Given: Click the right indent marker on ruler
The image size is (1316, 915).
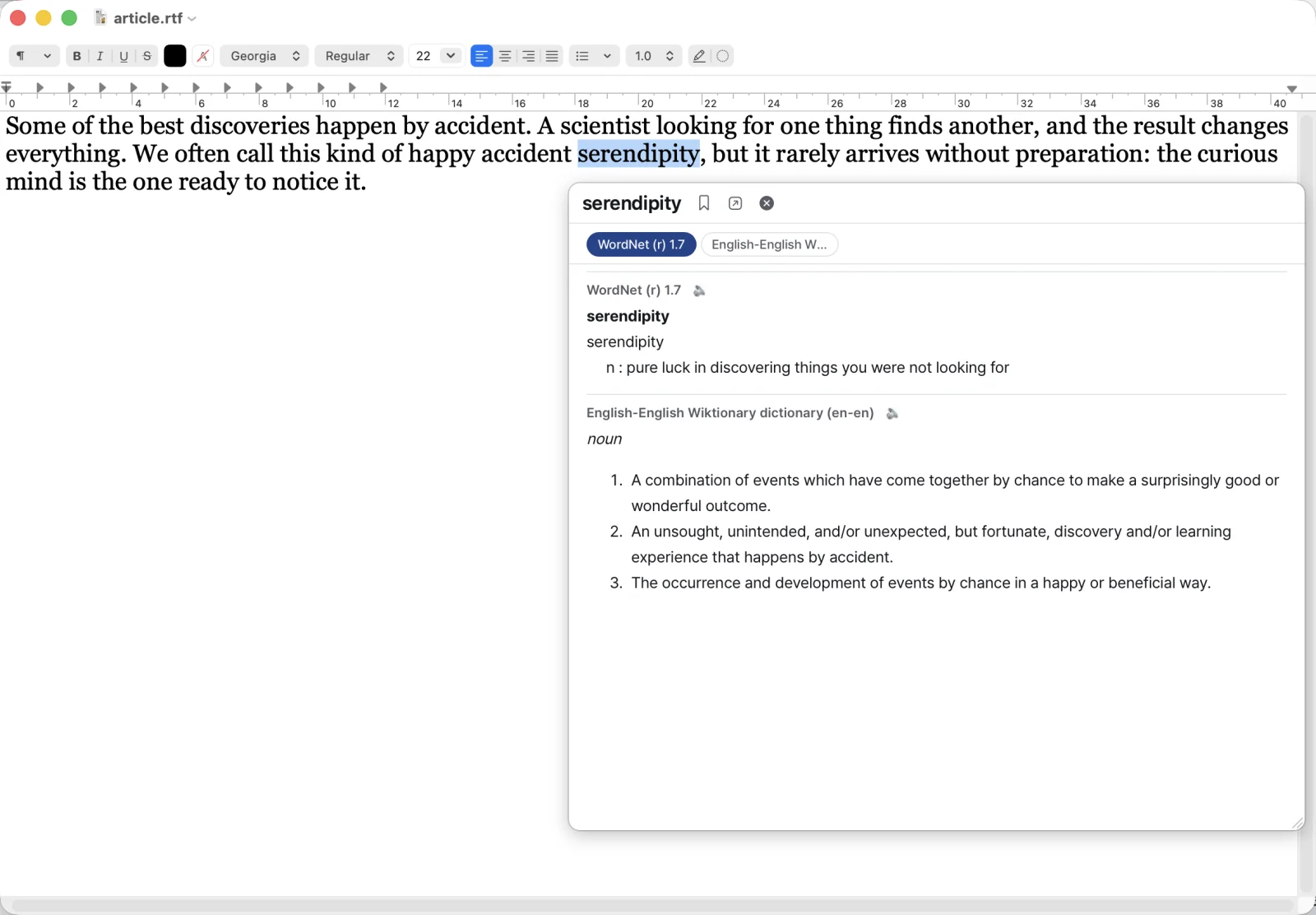Looking at the screenshot, I should (1292, 89).
